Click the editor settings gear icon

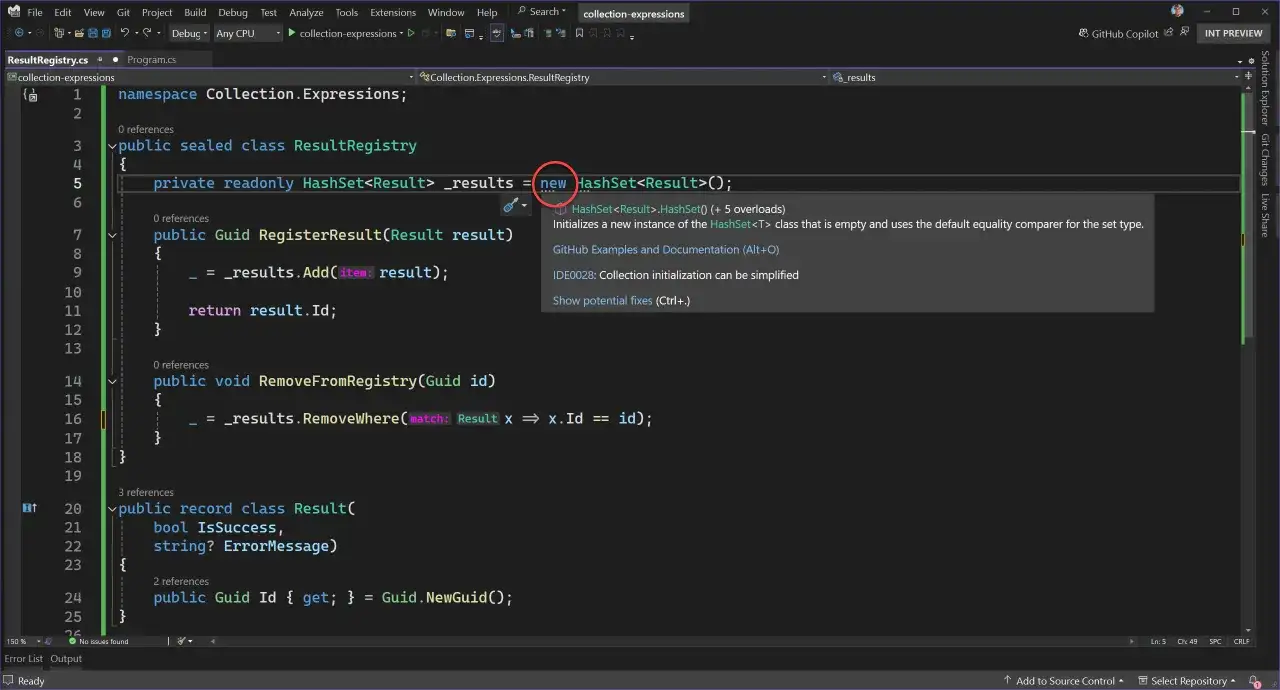pyautogui.click(x=1251, y=61)
